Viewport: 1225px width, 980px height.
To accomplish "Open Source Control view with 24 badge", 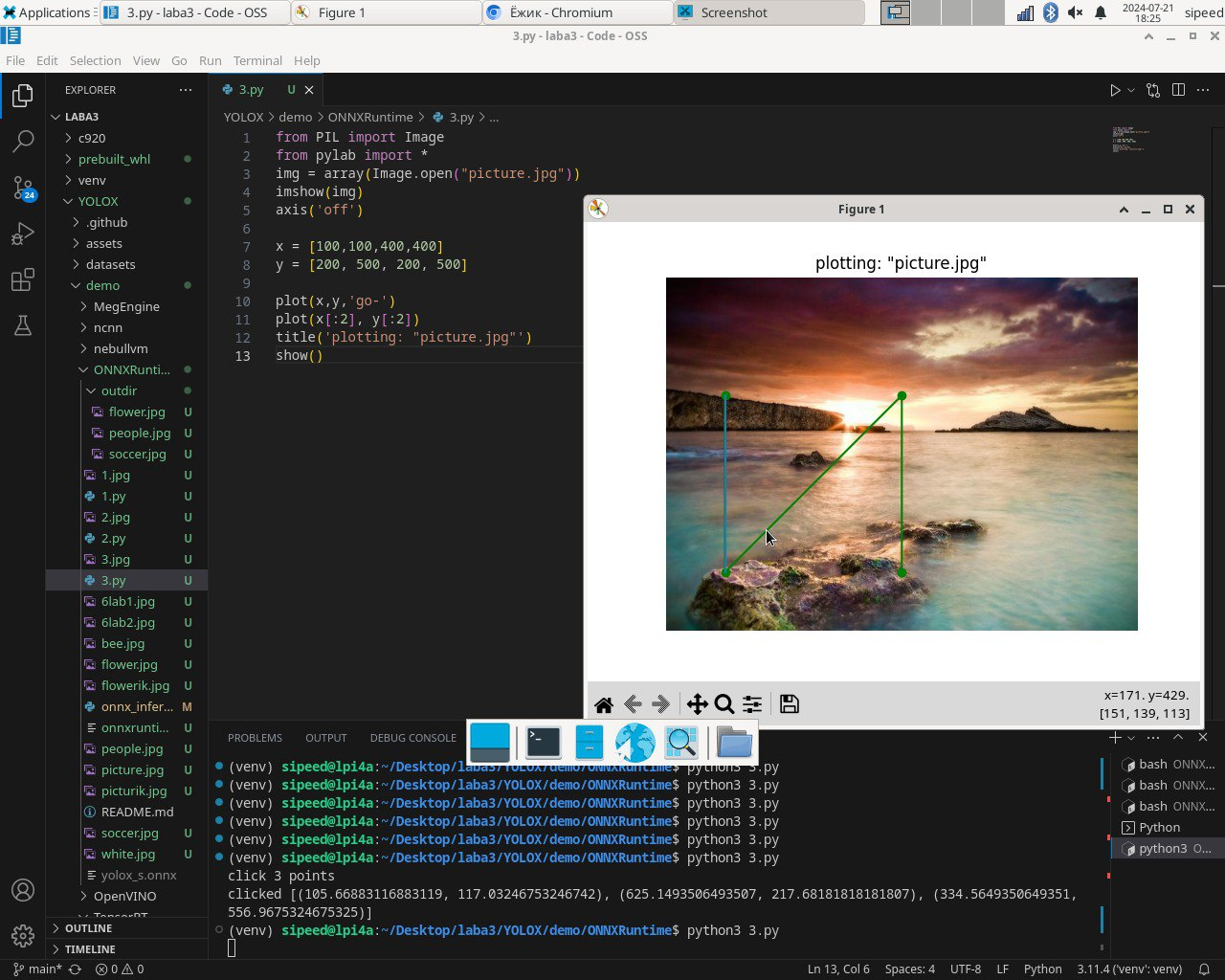I will (x=23, y=188).
